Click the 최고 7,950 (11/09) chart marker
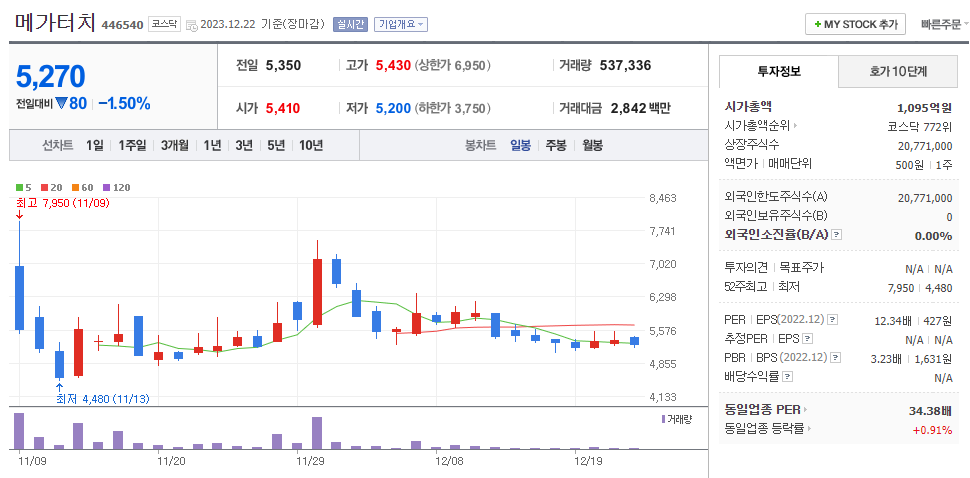The width and height of the screenshot is (970, 478). pos(63,203)
